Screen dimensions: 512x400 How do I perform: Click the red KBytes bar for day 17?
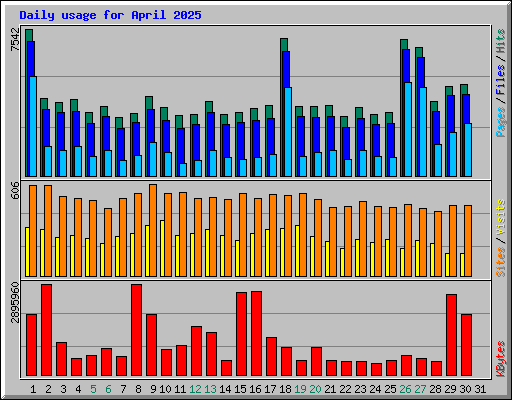(x=272, y=357)
